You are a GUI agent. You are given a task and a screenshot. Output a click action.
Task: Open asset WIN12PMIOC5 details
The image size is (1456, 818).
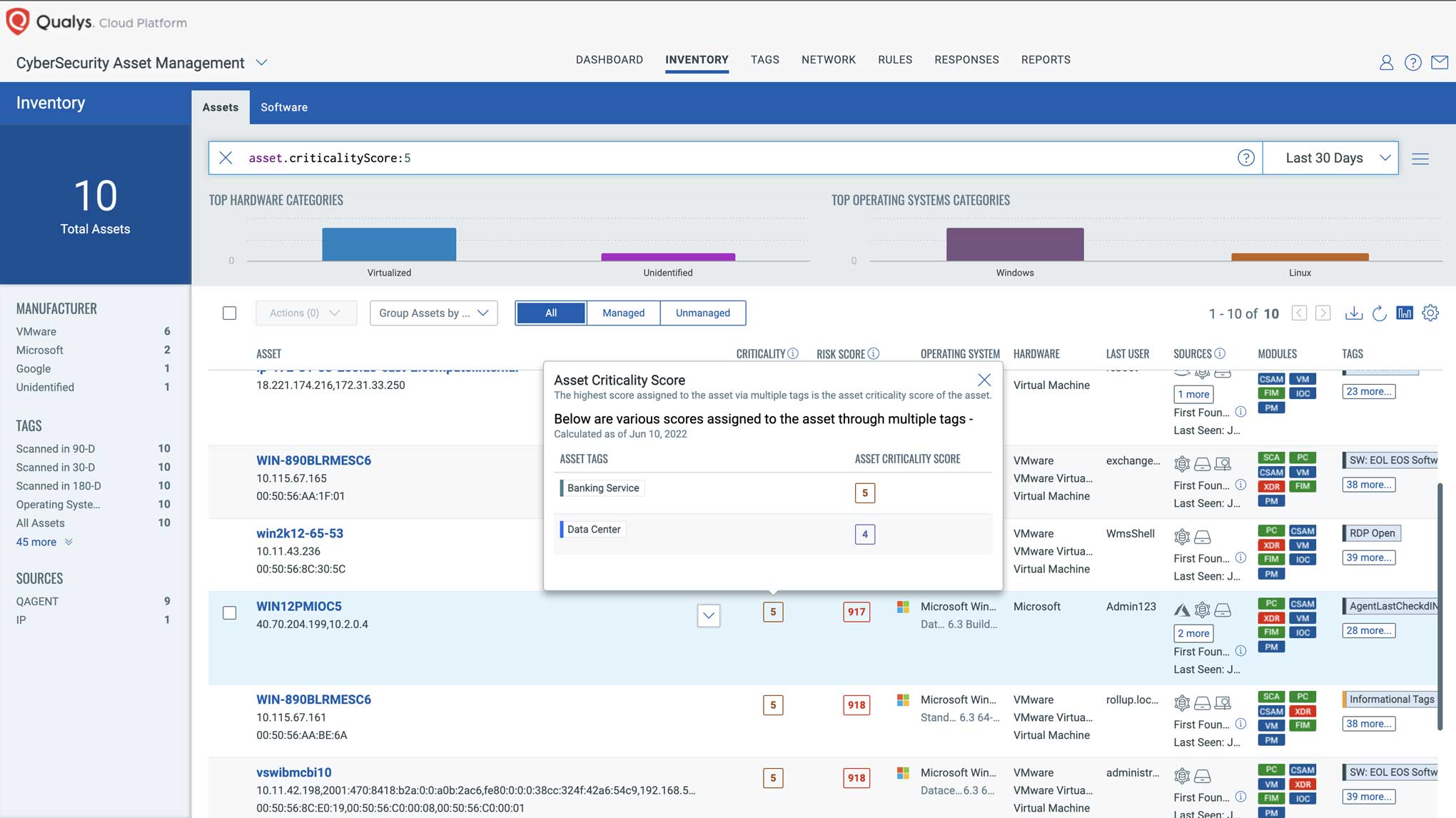(x=298, y=606)
